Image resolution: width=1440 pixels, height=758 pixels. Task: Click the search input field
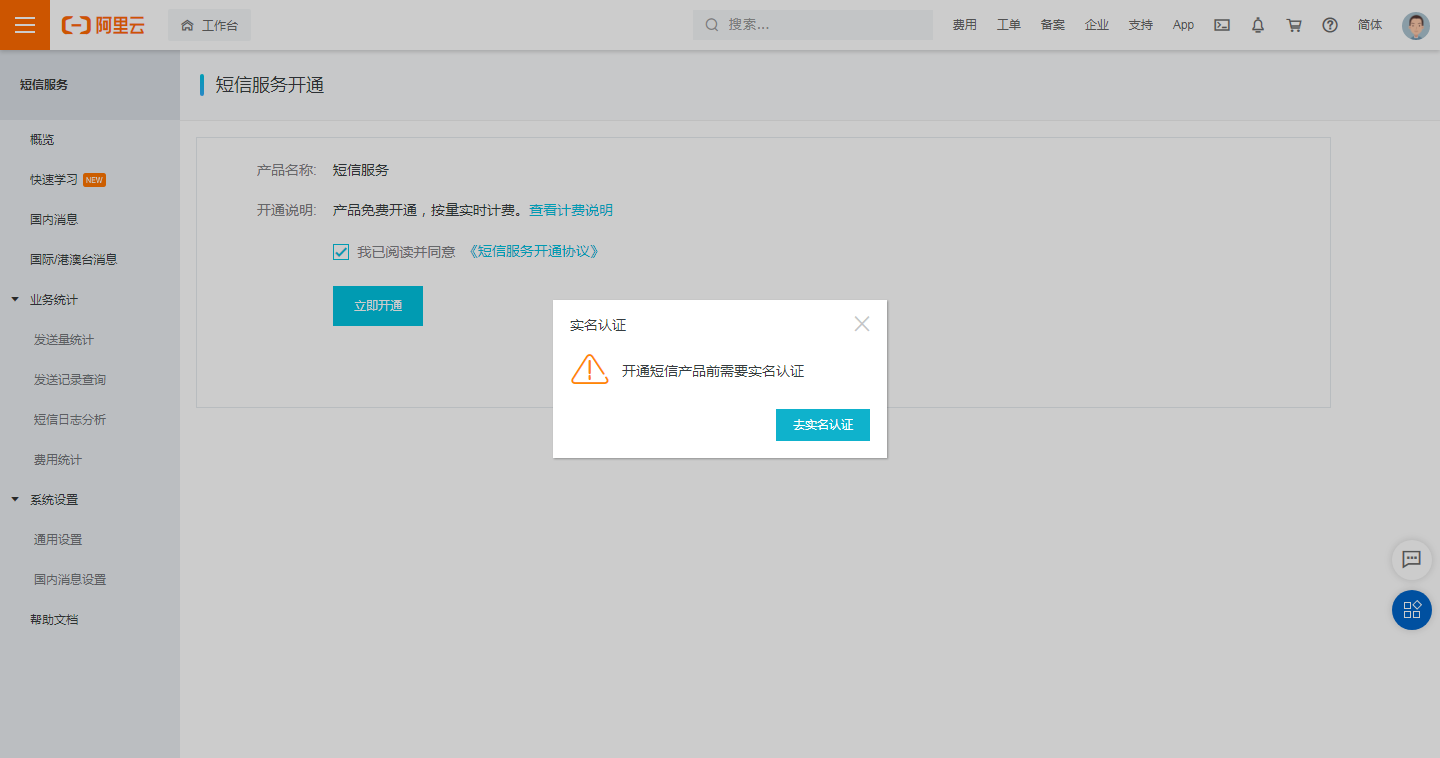point(820,25)
